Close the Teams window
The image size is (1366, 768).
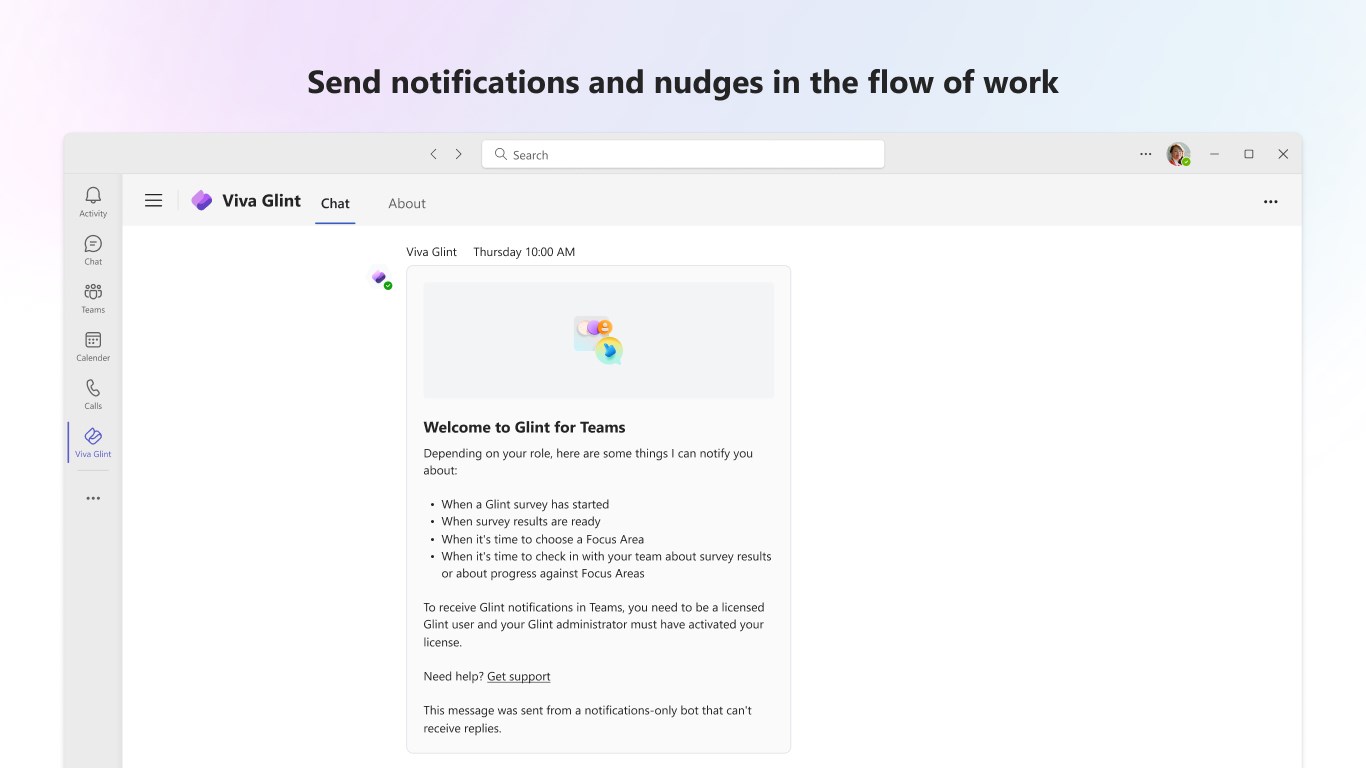coord(1283,154)
